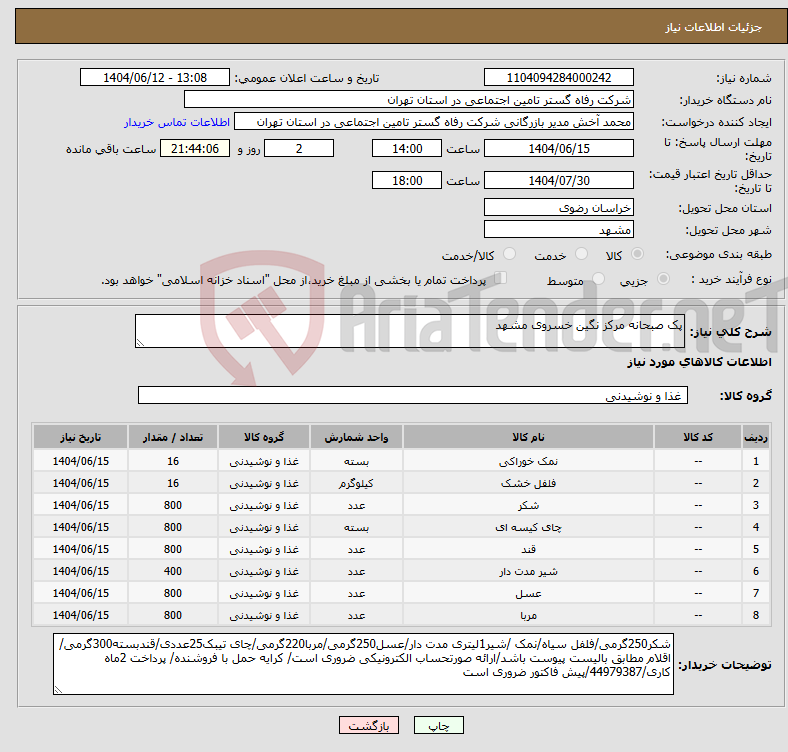This screenshot has height=752, width=788.
Task: Click the گروه کالا column header
Action: 264,437
